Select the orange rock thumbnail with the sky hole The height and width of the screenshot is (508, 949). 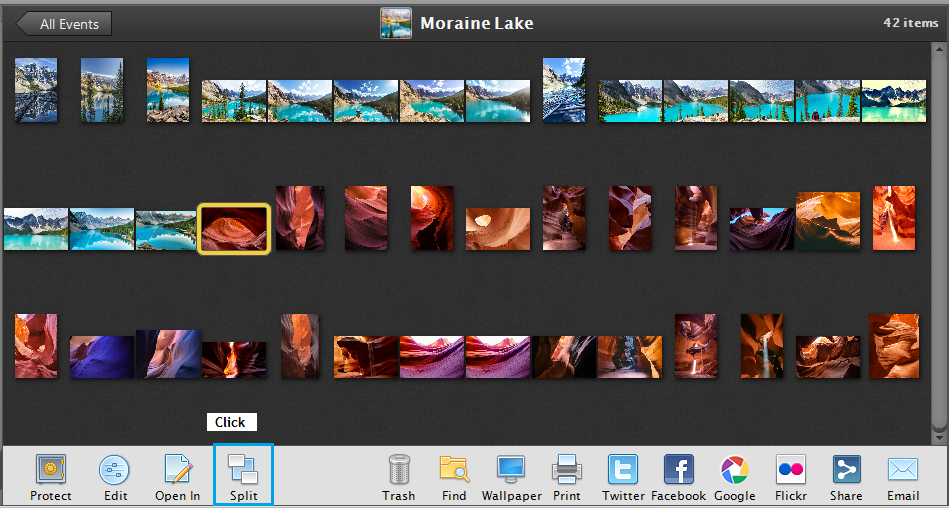point(497,229)
